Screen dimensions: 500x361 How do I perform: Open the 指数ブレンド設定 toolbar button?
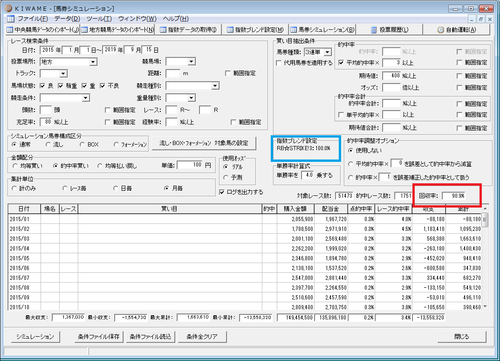[255, 30]
